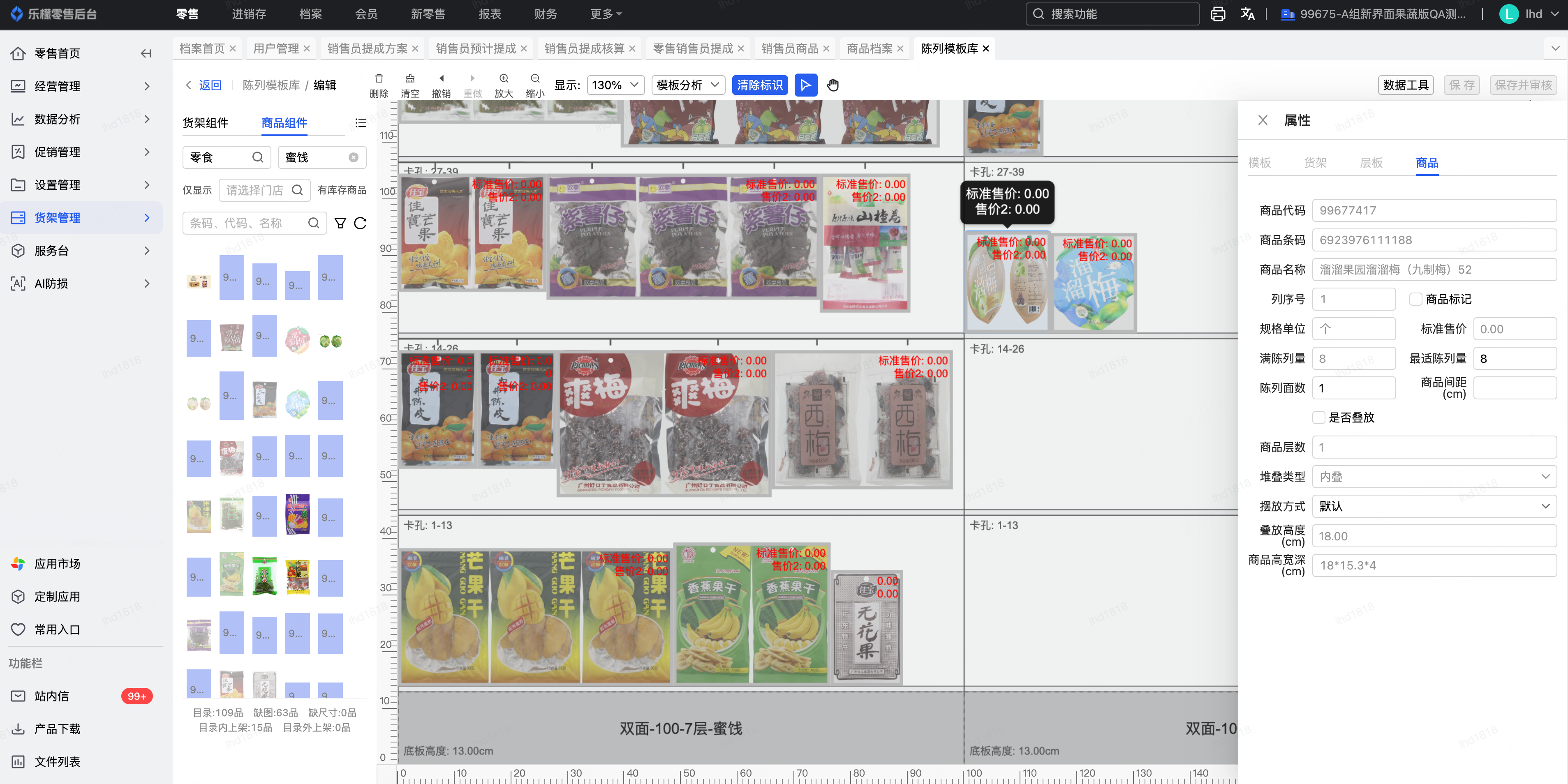The width and height of the screenshot is (1568, 784).
Task: Switch to the 货架组件 tab
Action: coord(206,123)
